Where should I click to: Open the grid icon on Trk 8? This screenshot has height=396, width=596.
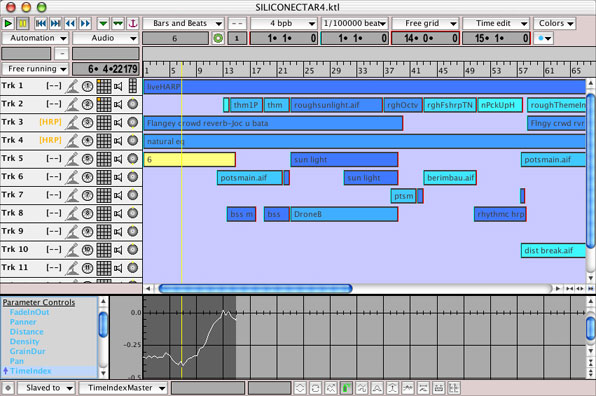[x=104, y=213]
